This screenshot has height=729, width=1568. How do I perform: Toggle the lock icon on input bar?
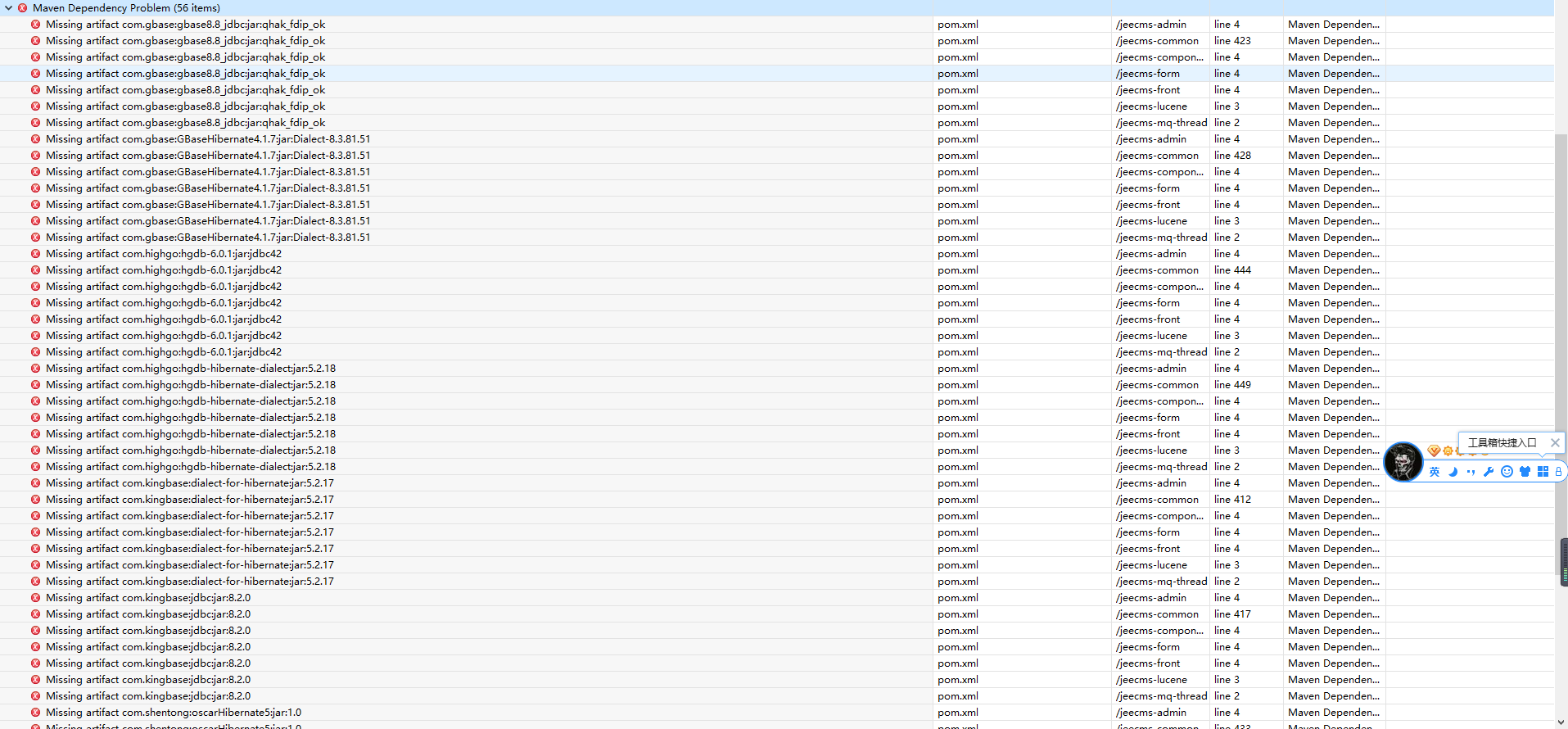pyautogui.click(x=1558, y=472)
